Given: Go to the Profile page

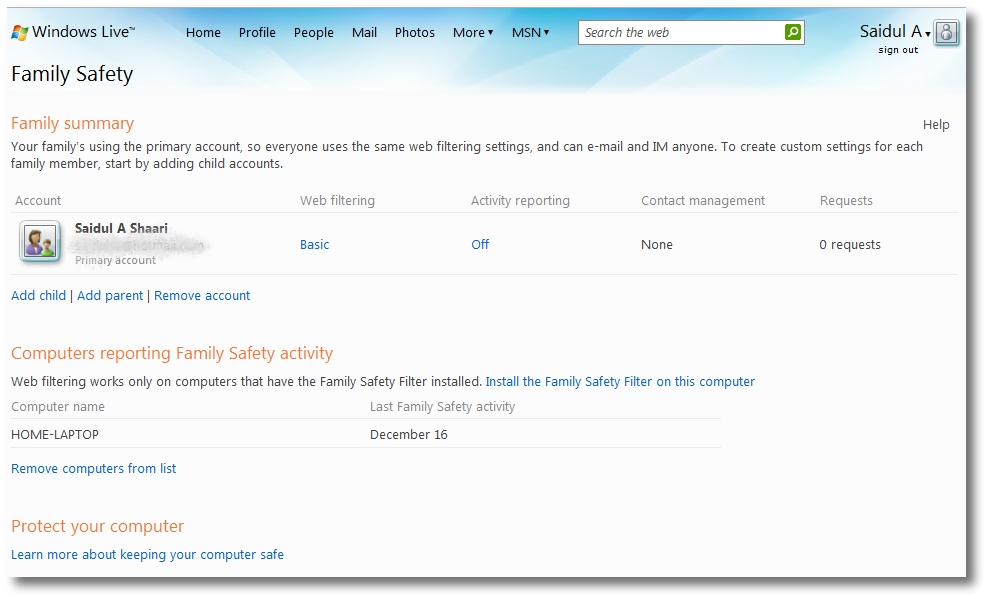Looking at the screenshot, I should pyautogui.click(x=257, y=32).
